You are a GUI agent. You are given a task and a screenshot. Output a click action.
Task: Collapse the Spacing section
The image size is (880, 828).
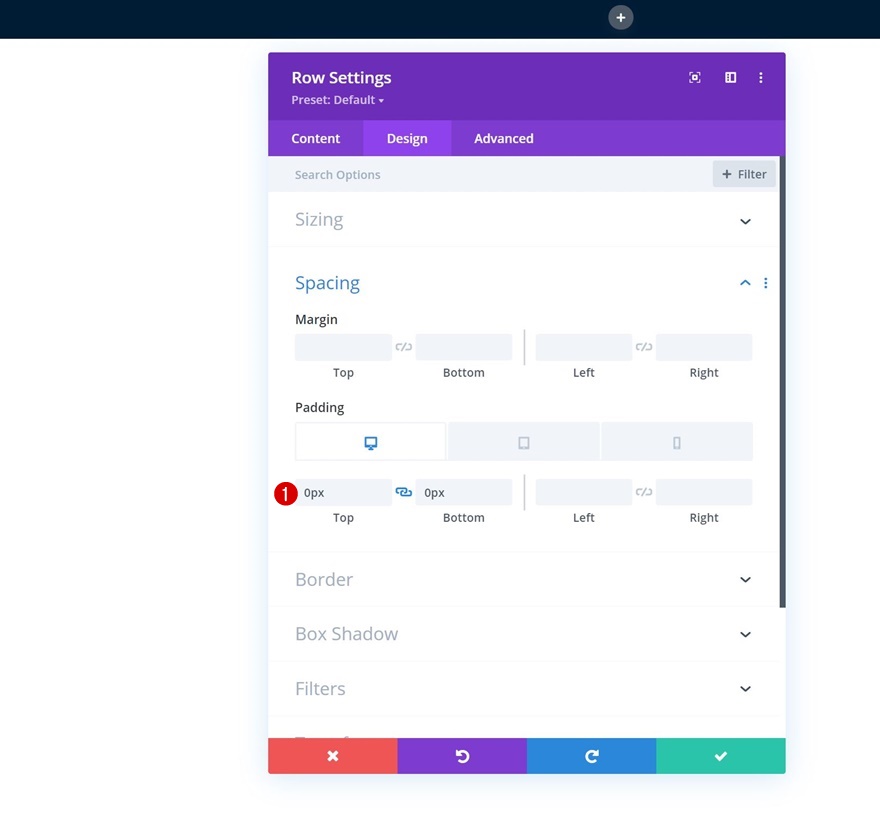pos(745,283)
